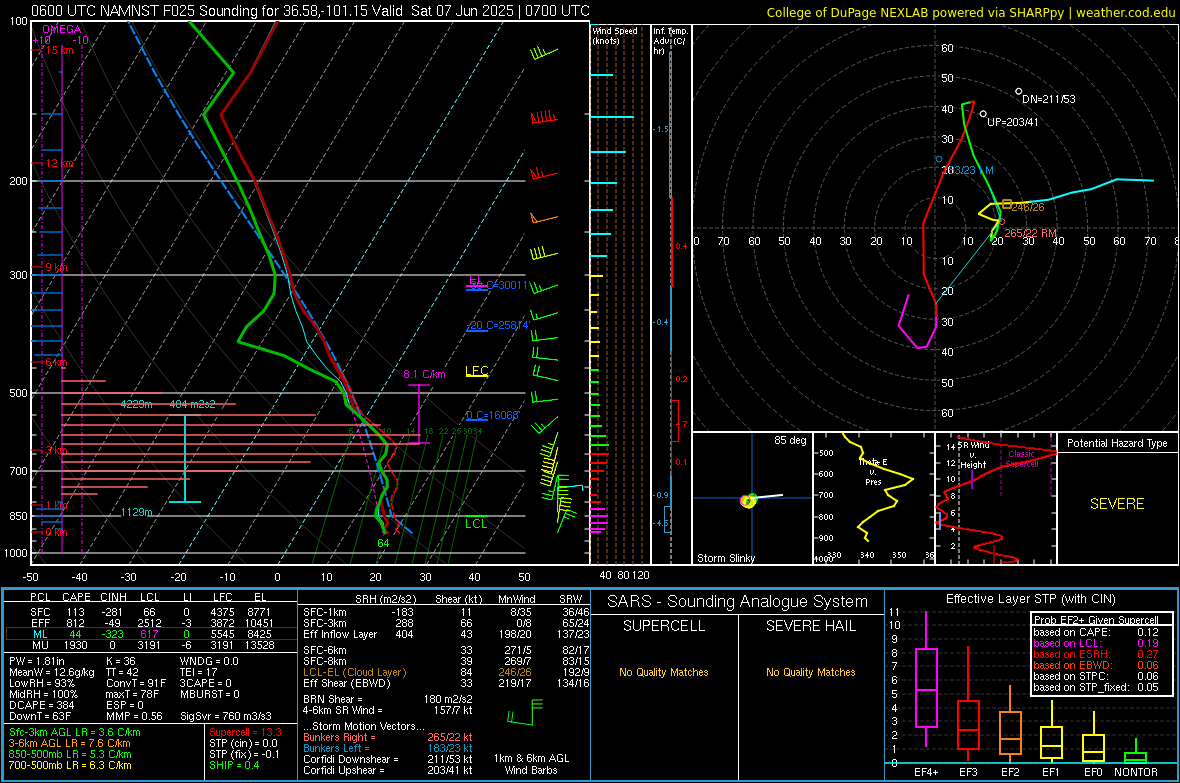This screenshot has height=783, width=1180.
Task: Click the '404 m2s2' helicity label
Action: point(193,404)
